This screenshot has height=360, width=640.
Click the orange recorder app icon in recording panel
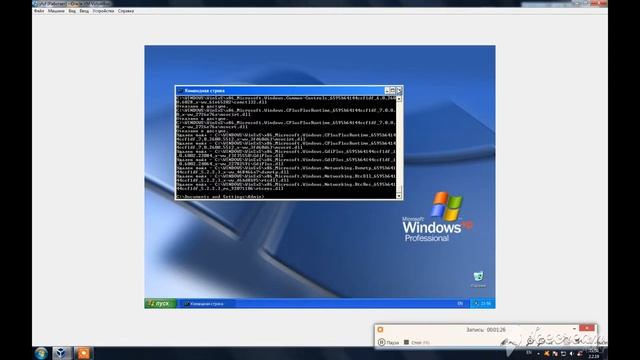tap(380, 329)
